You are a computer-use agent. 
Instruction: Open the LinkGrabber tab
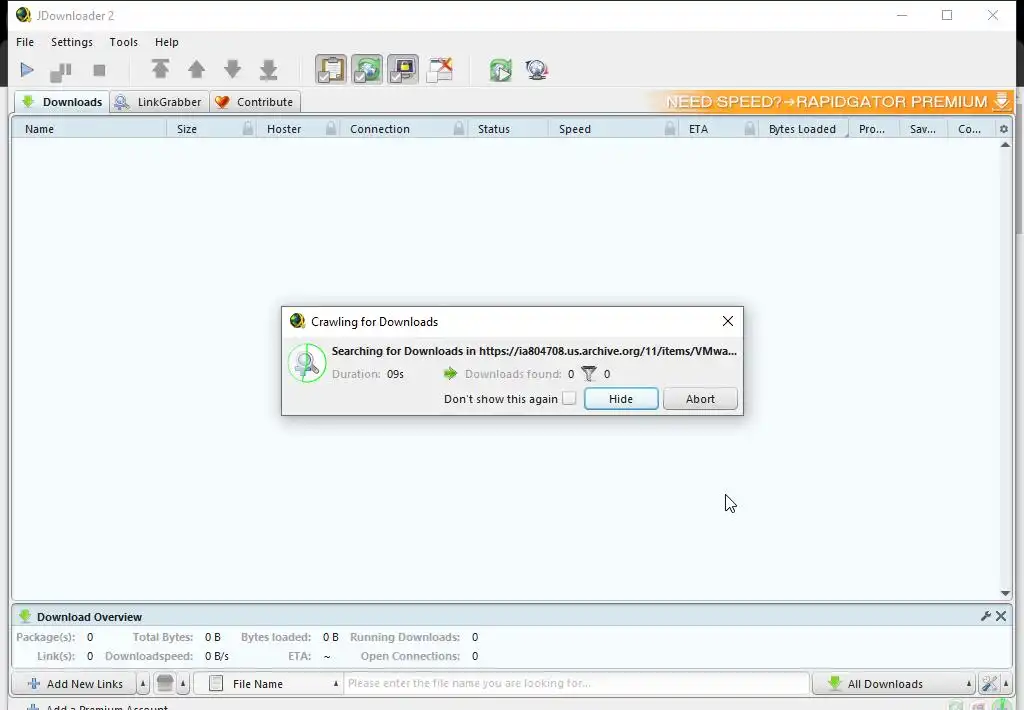159,102
